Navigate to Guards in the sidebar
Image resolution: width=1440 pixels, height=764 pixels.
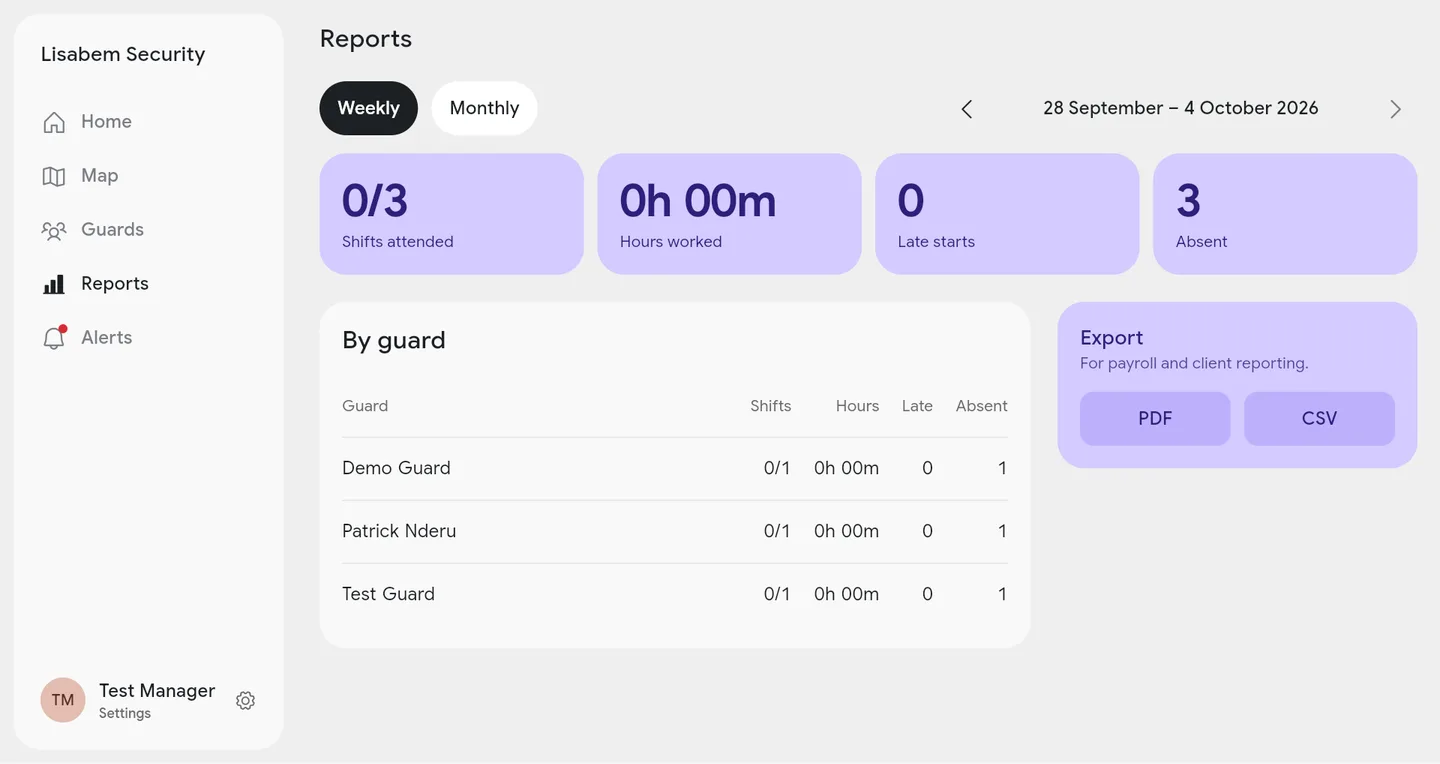pyautogui.click(x=112, y=230)
